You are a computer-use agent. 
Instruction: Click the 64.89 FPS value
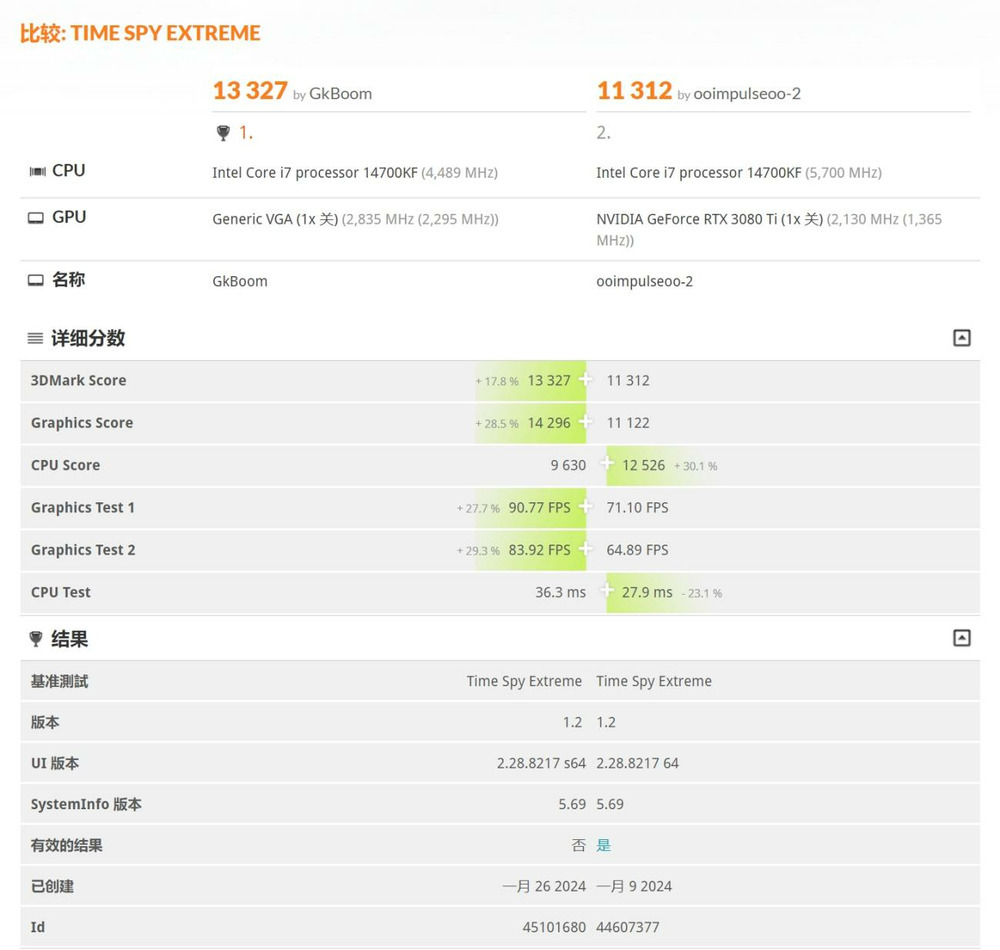pyautogui.click(x=637, y=550)
